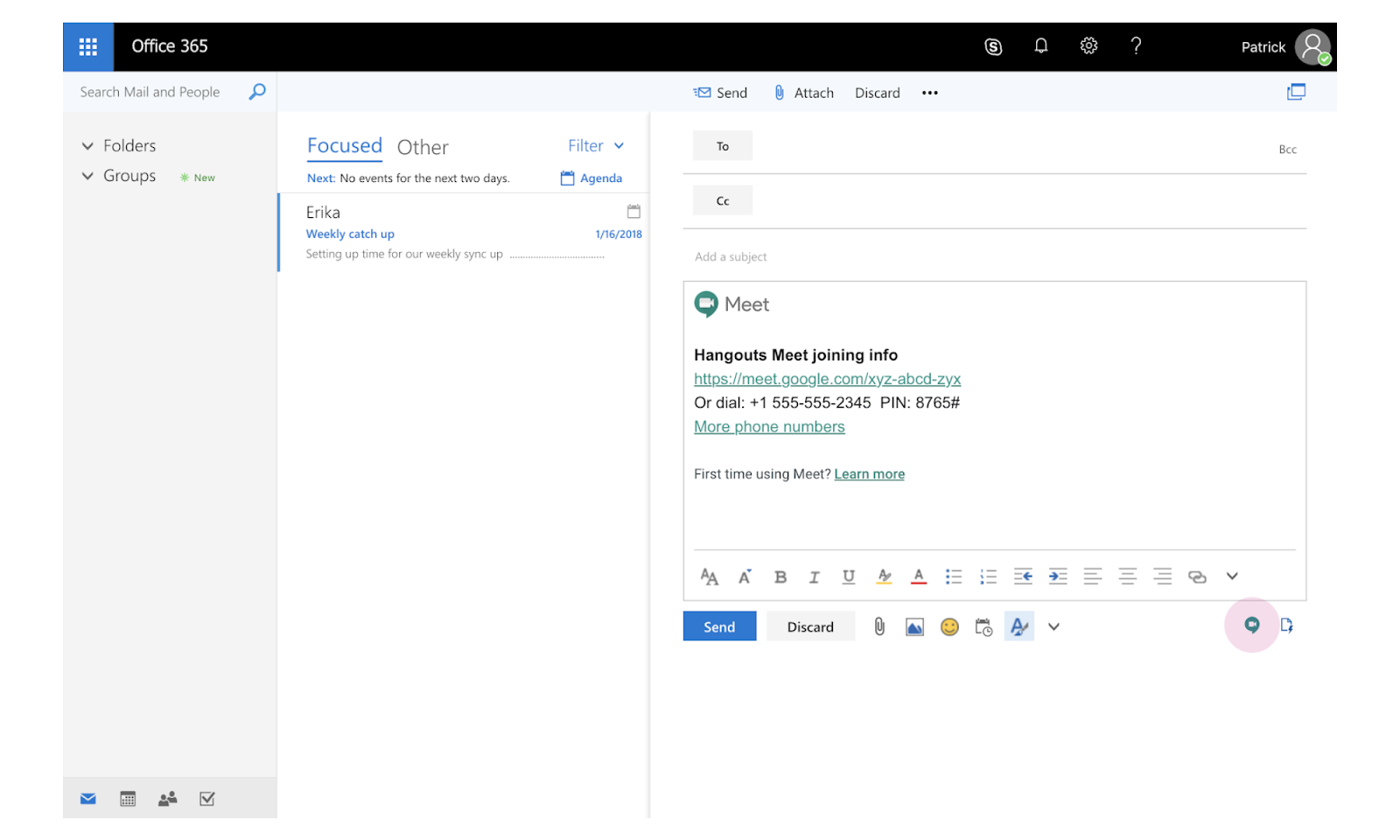Open the calendar scheduling icon below message
Viewport: 1400px width, 840px height.
point(984,627)
